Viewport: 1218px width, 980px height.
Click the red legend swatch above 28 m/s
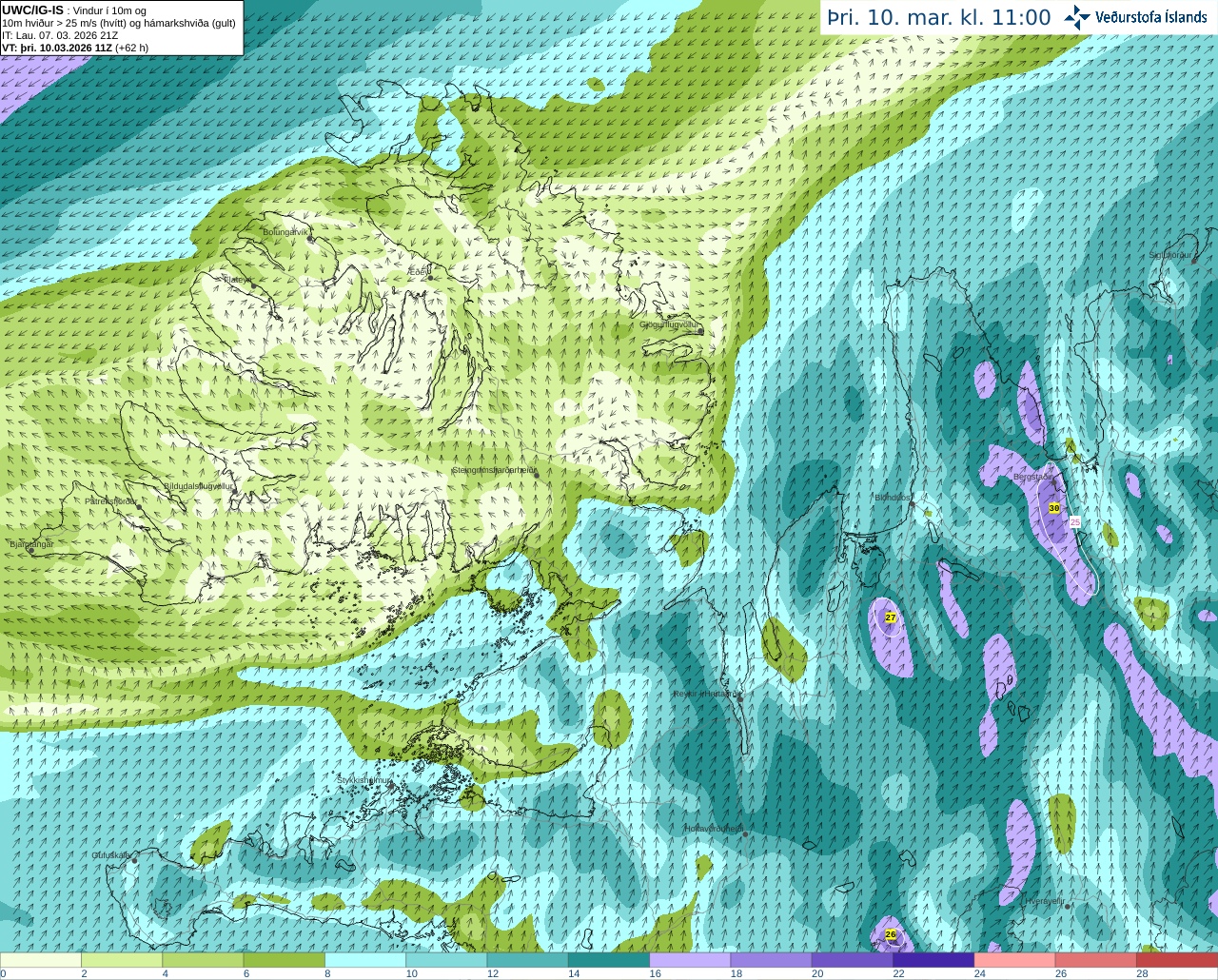(x=1177, y=960)
